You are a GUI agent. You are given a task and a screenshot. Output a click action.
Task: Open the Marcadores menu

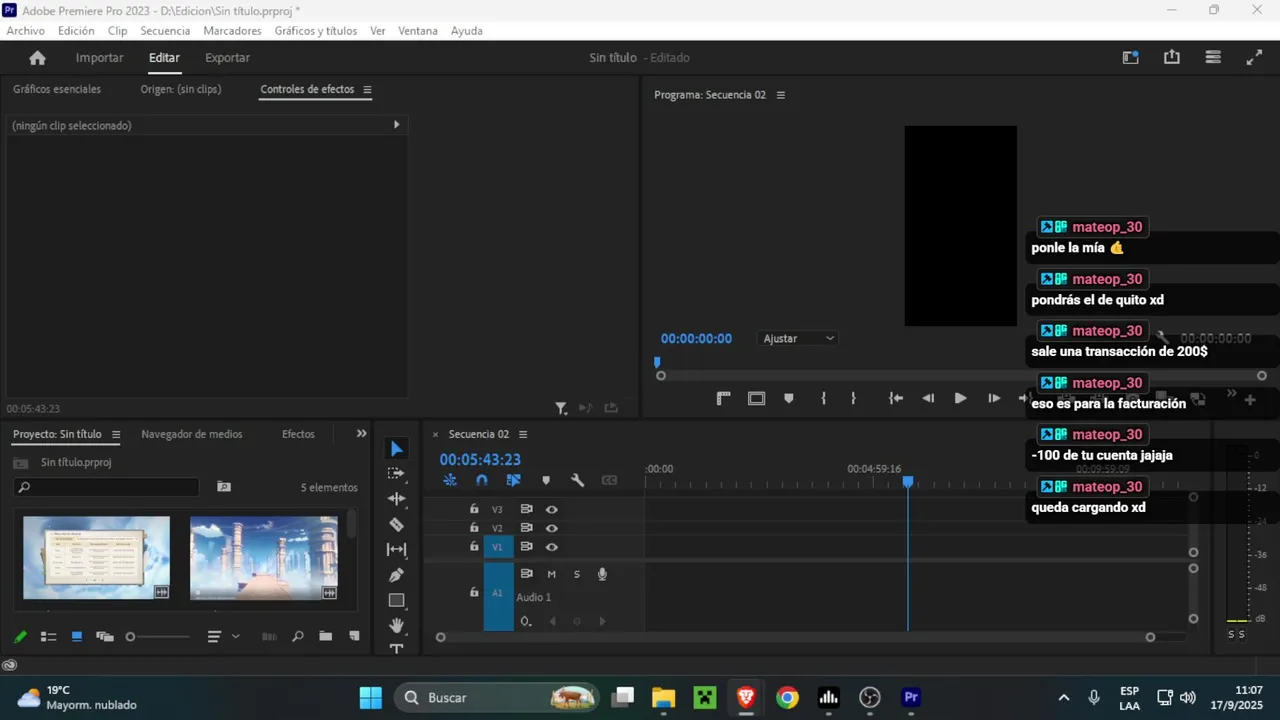click(x=232, y=31)
